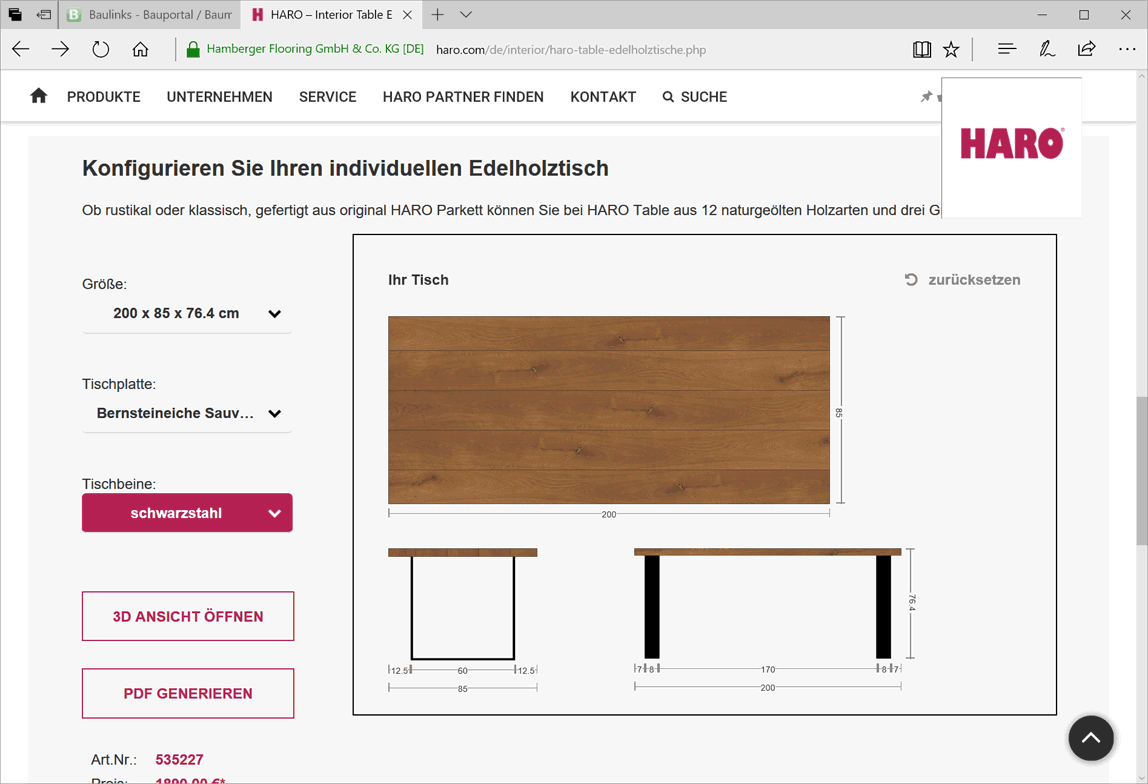Open the browser More actions menu
This screenshot has width=1148, height=784.
pos(1127,49)
